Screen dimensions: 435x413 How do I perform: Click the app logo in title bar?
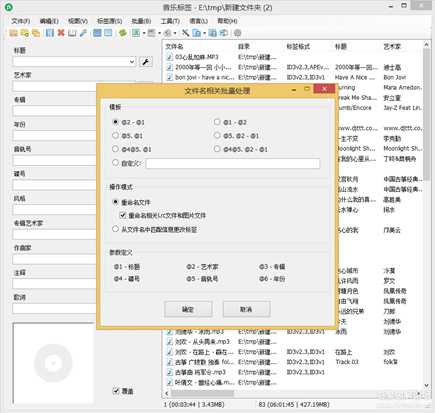[9, 7]
